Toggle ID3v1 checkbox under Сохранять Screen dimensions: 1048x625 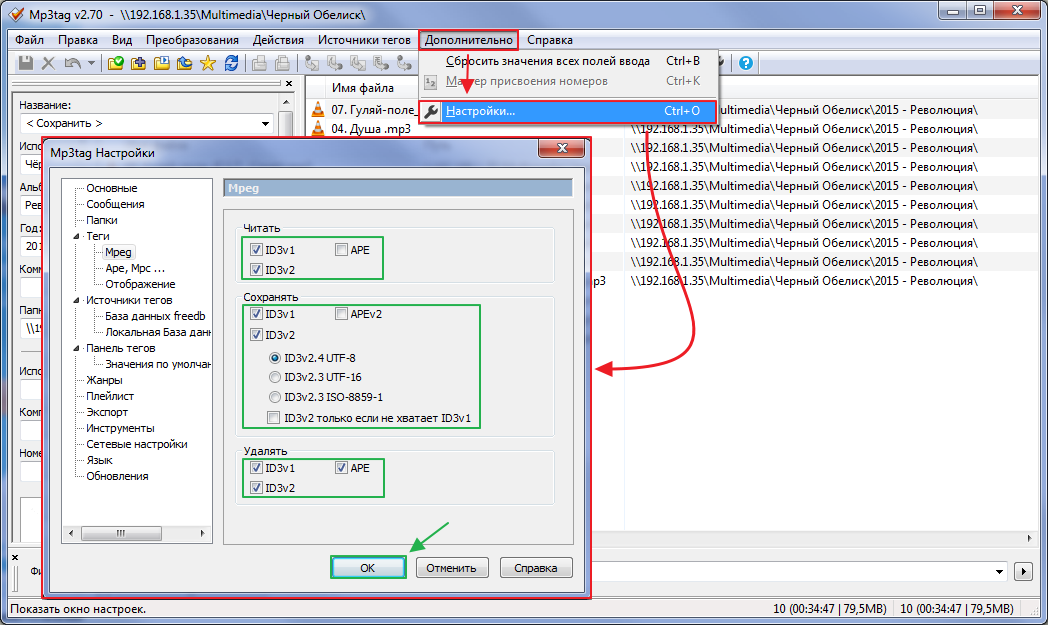(x=256, y=314)
